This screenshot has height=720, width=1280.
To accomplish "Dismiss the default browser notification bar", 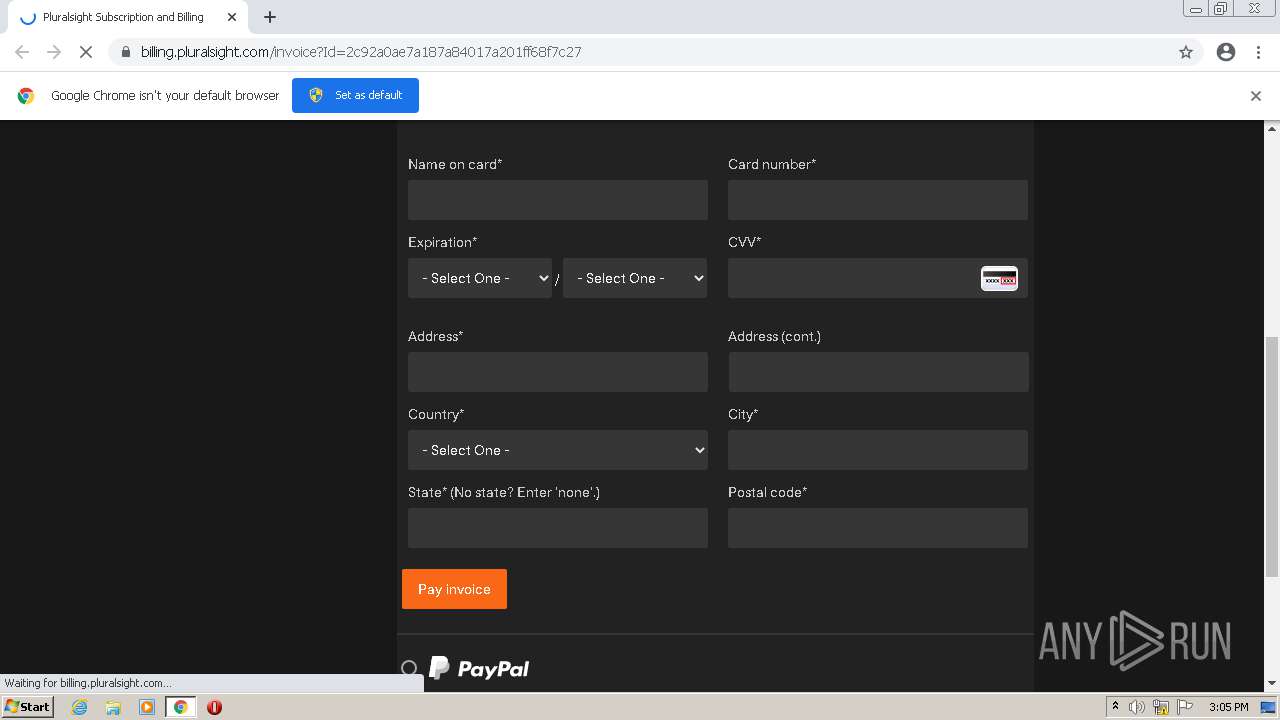I will click(x=1256, y=96).
